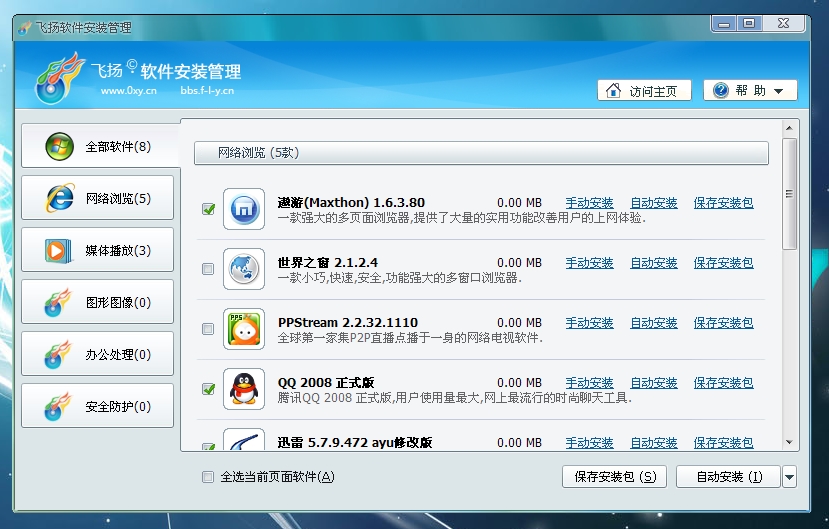
Task: Click 手动安装 for QQ 2008
Action: (589, 383)
